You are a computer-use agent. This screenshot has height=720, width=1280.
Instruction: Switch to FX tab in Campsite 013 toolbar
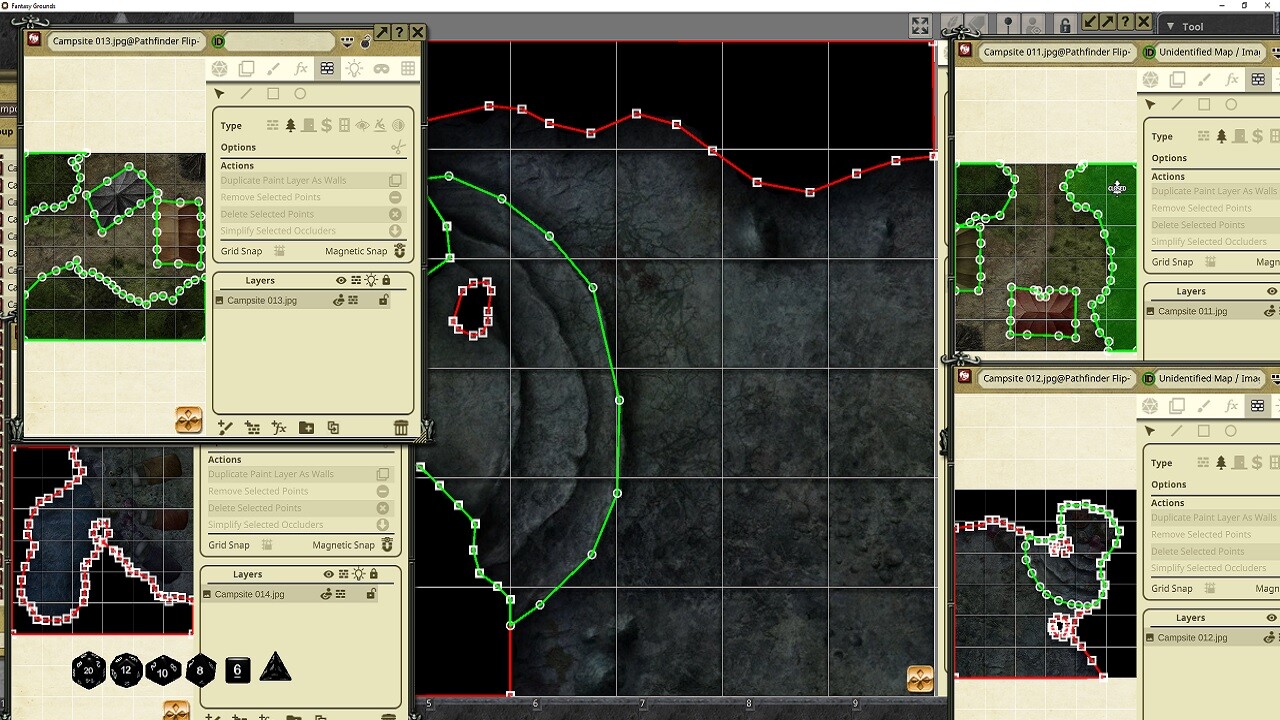pos(300,69)
